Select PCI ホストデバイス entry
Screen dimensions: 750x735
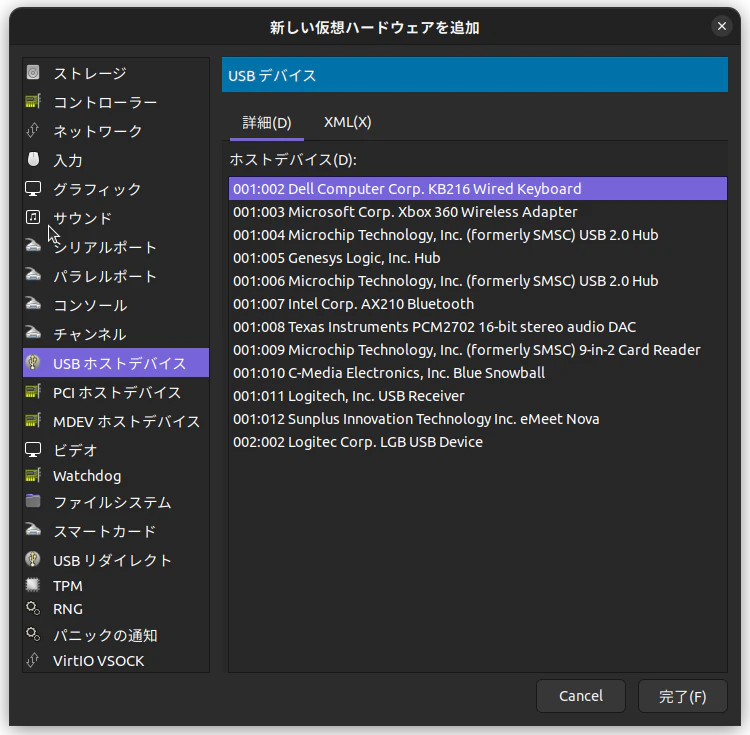click(116, 392)
